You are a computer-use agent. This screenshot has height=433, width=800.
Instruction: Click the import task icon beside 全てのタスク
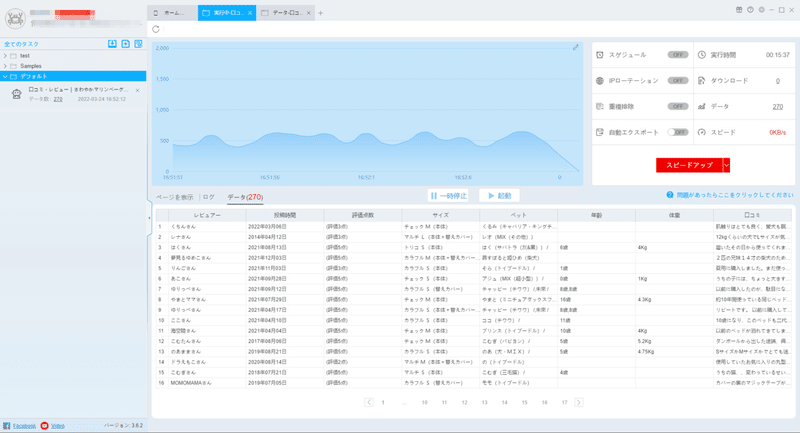click(x=112, y=44)
